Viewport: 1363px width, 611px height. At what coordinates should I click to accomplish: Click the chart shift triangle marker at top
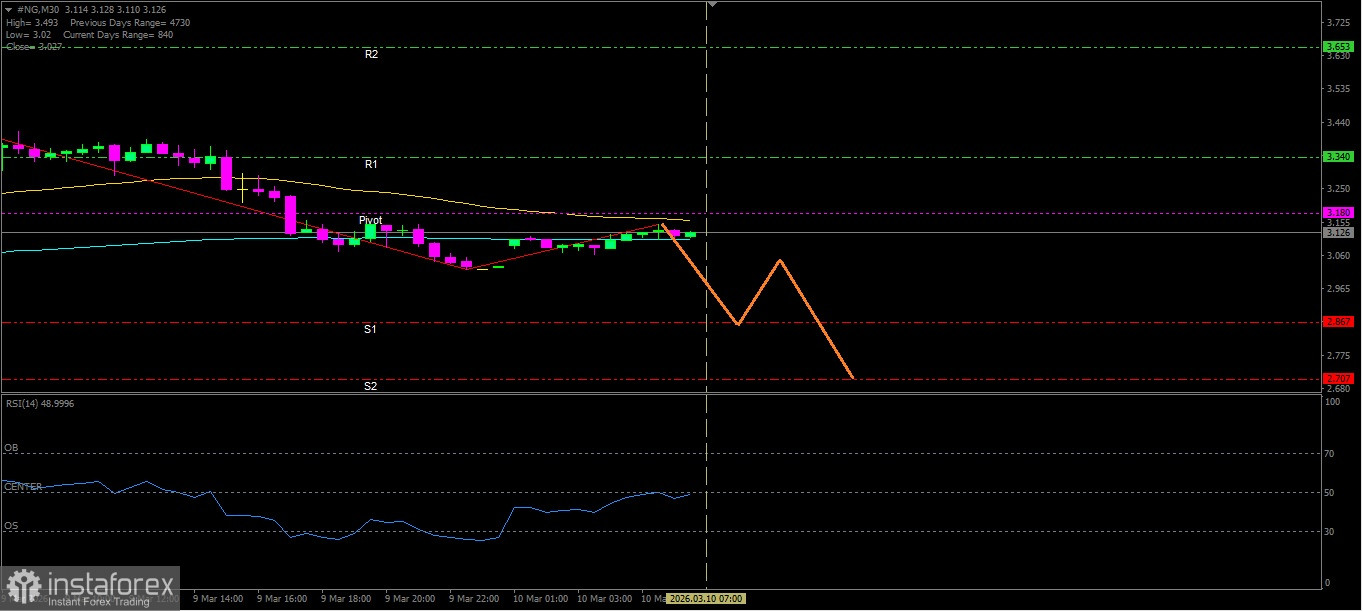coord(711,5)
